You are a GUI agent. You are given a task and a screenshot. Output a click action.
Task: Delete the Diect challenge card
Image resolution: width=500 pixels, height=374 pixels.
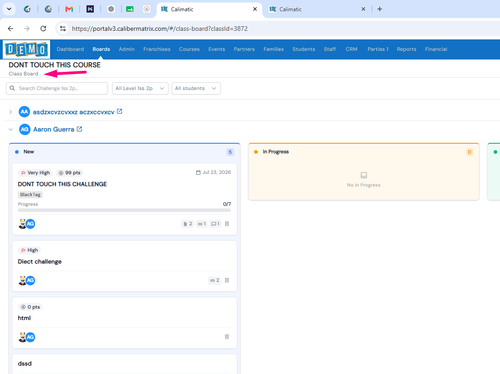[227, 280]
